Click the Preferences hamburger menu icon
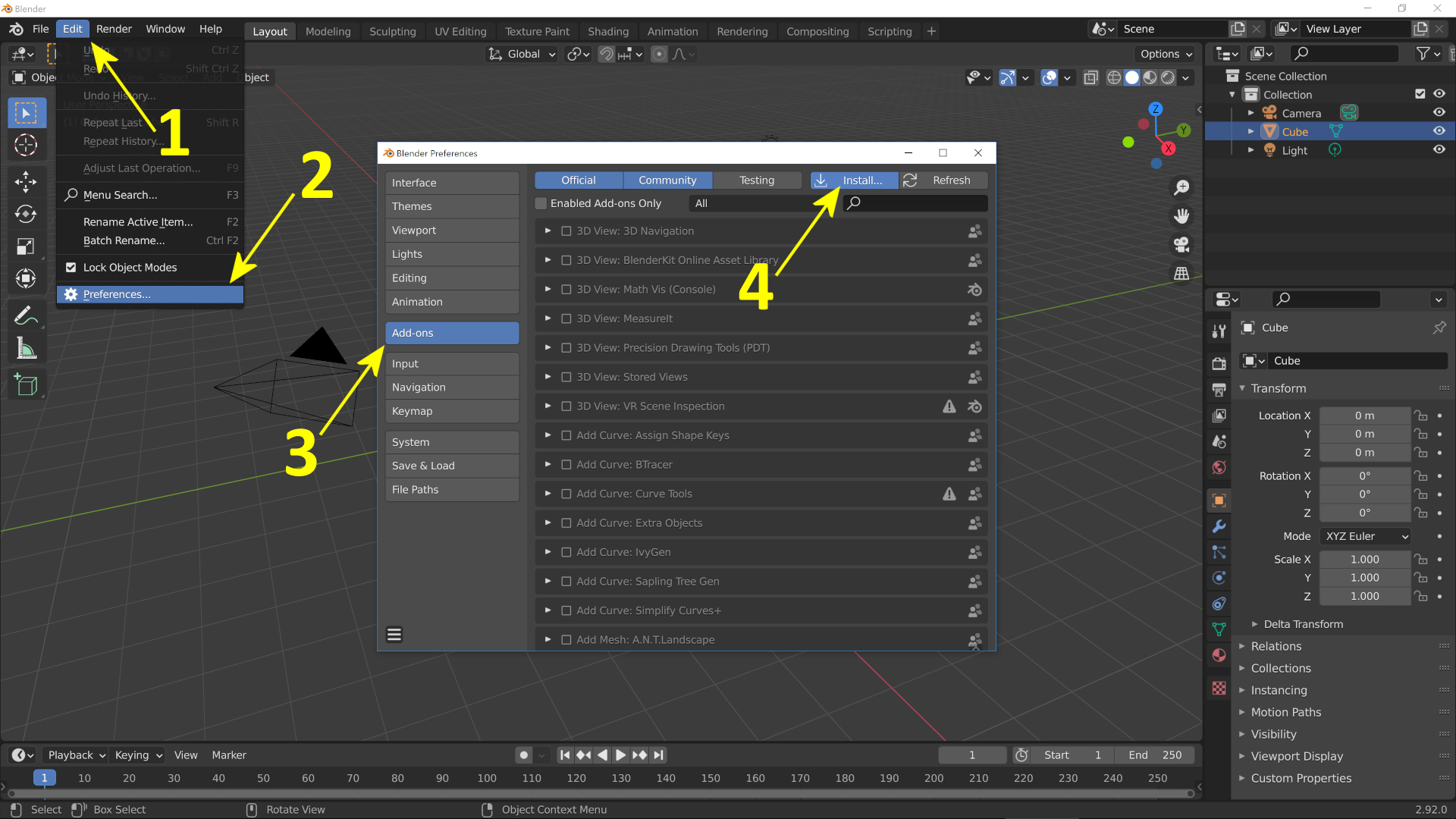1456x819 pixels. click(x=394, y=635)
